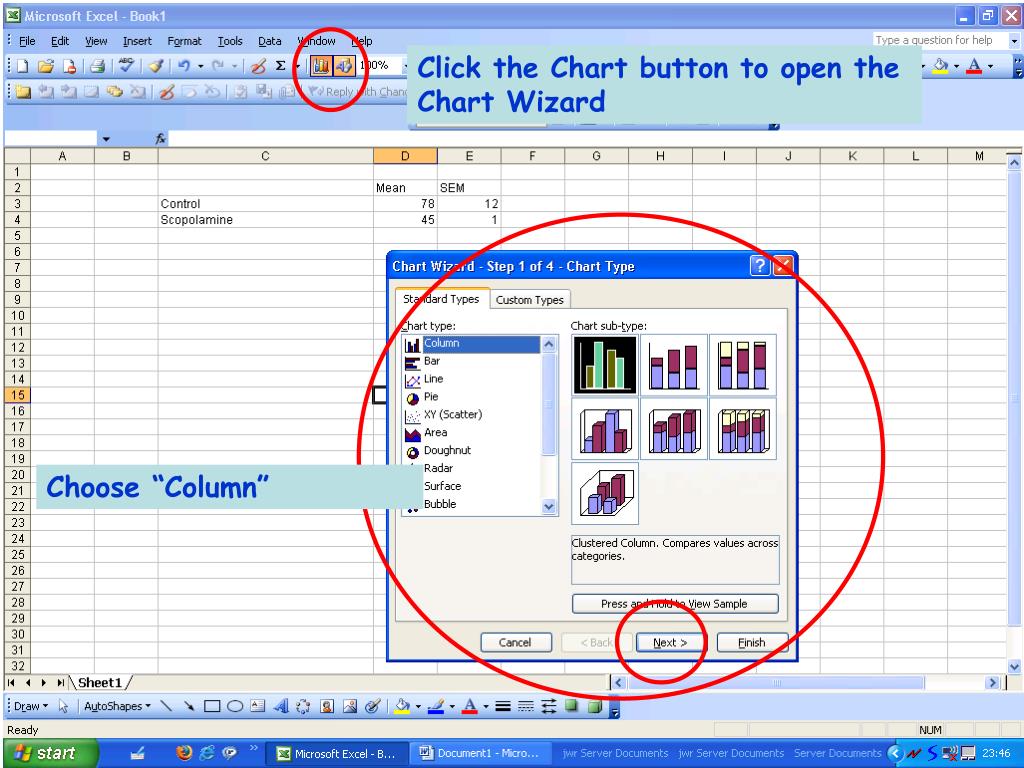Select the Sheet1 worksheet tab
1024x768 pixels.
[x=100, y=682]
